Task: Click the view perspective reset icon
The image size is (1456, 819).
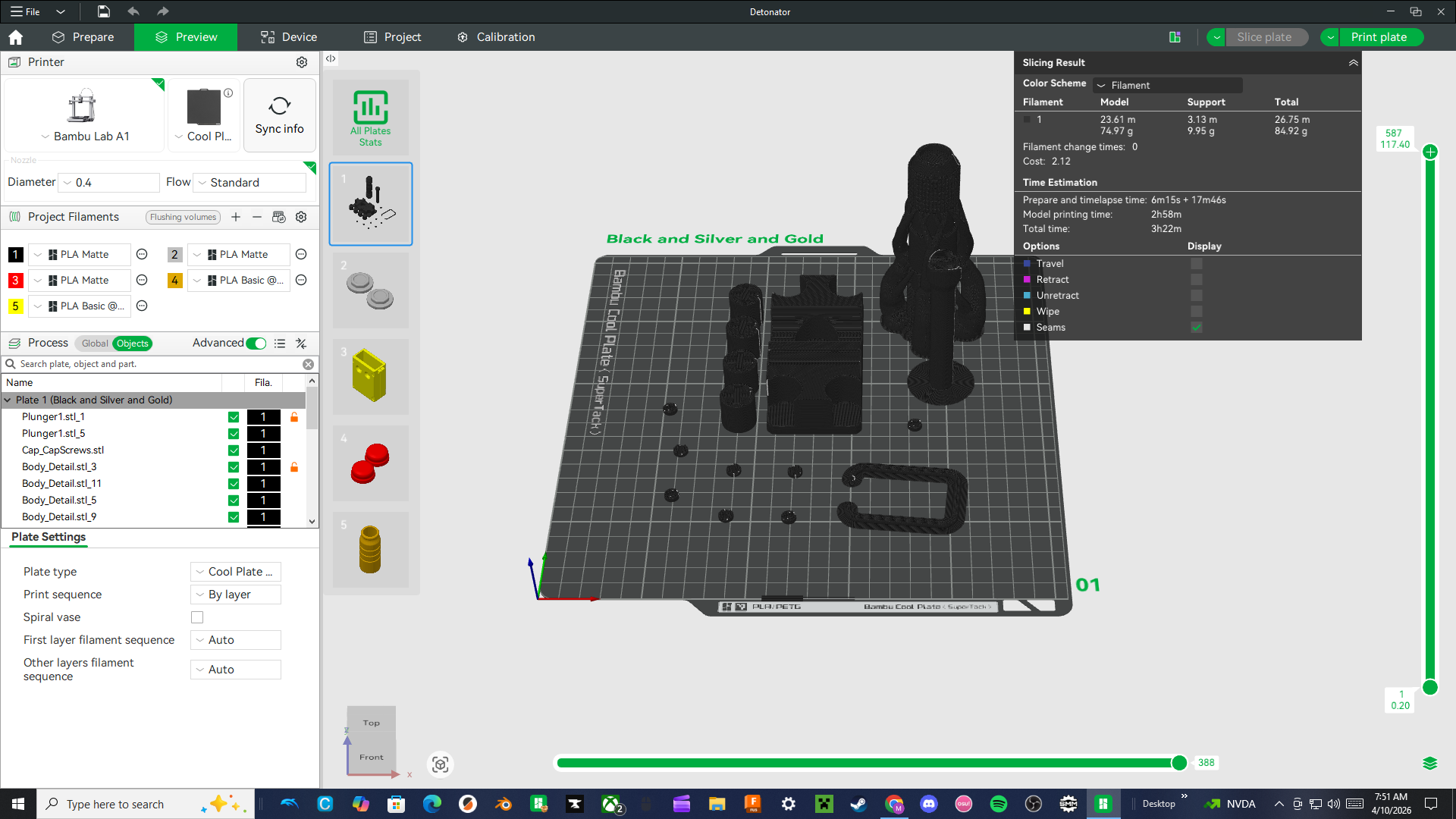Action: pos(441,764)
